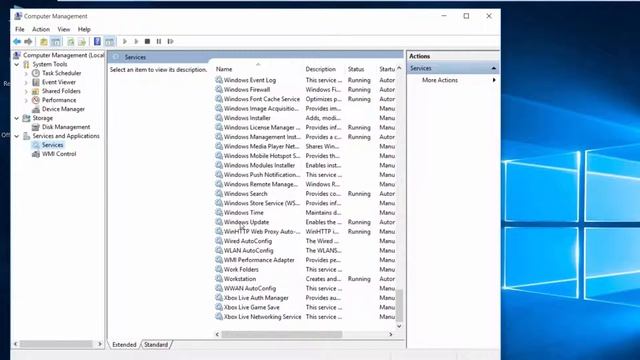
Task: Click the Restart Service toolbar icon
Action: click(x=171, y=41)
